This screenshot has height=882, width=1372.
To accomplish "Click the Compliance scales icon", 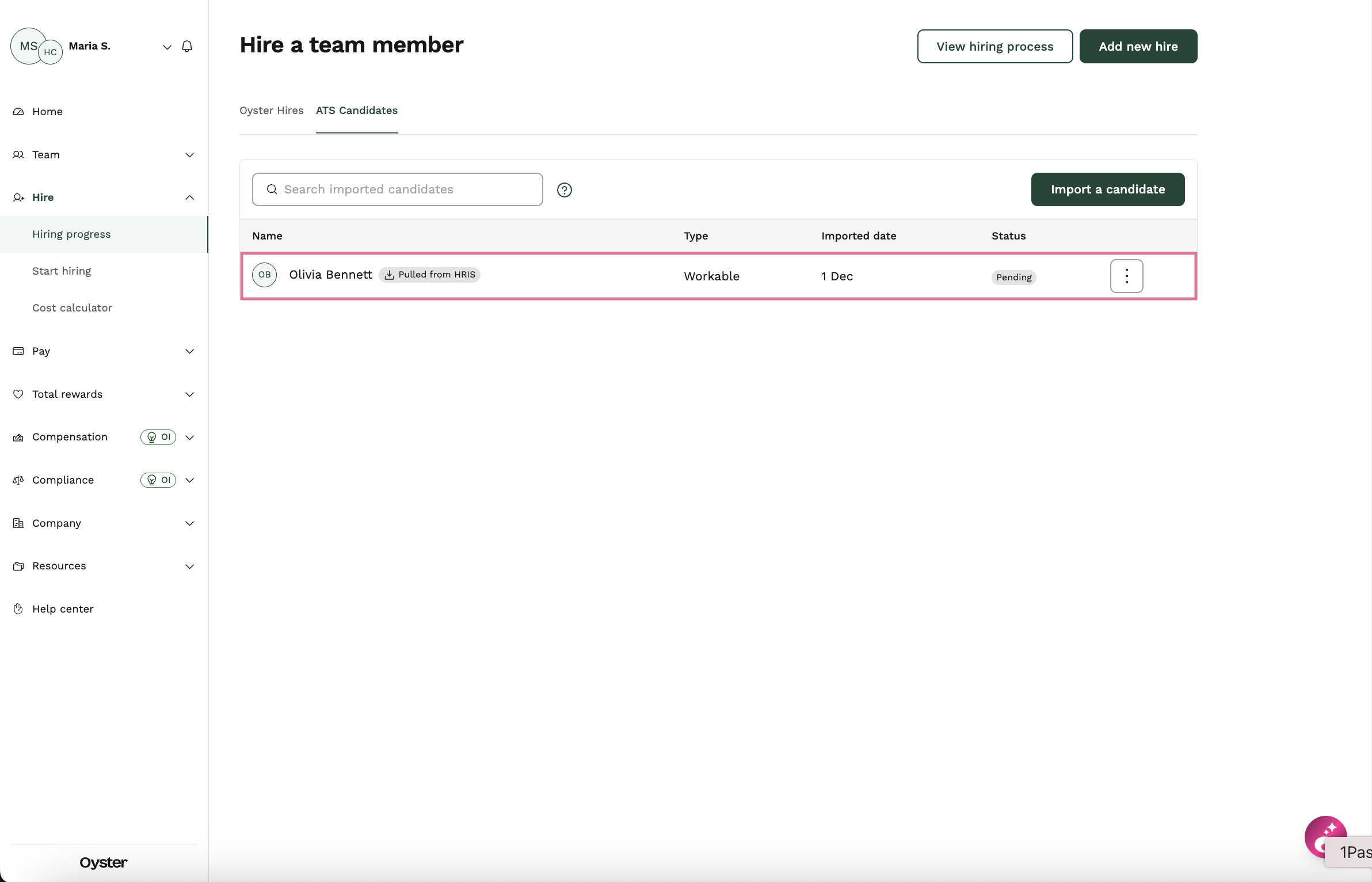I will tap(18, 480).
